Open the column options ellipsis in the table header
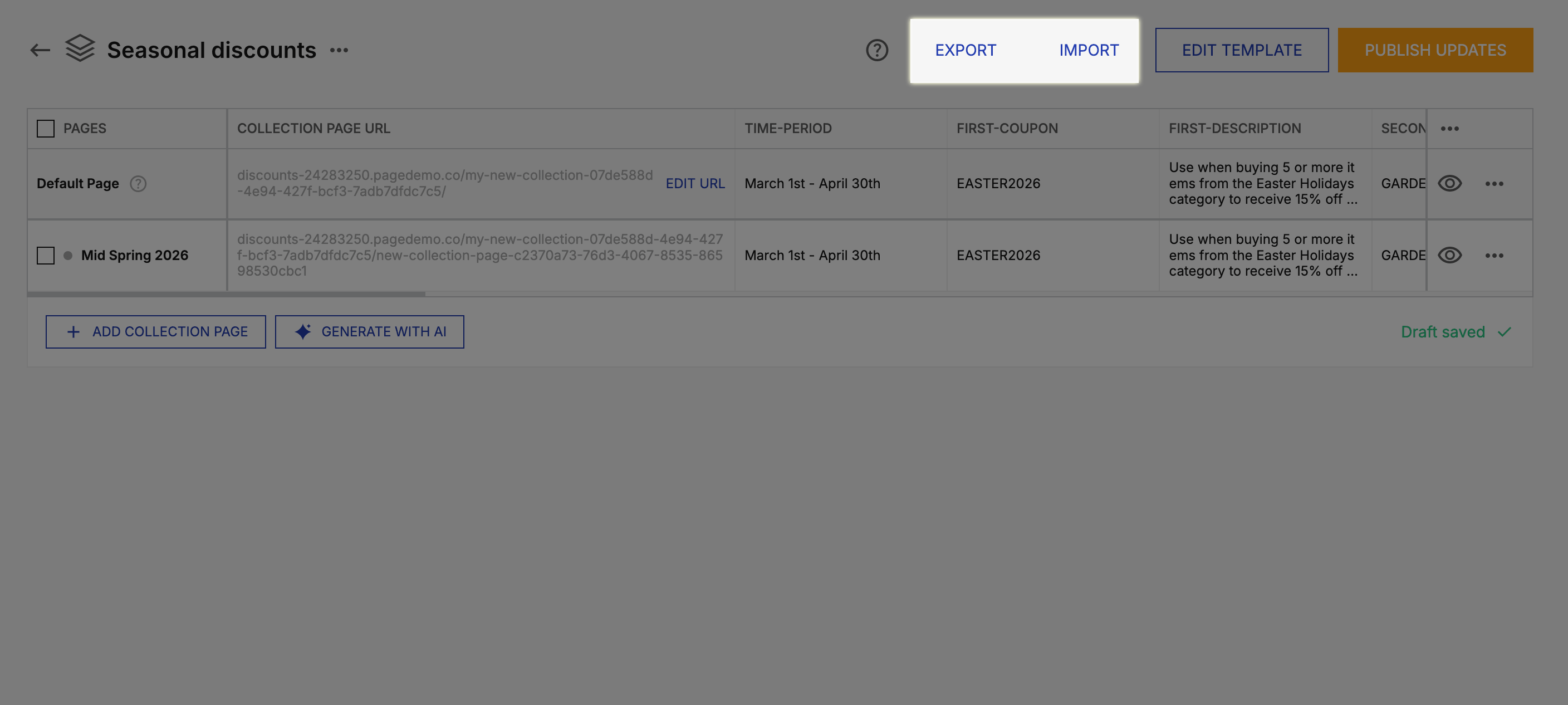Image resolution: width=1568 pixels, height=705 pixels. pyautogui.click(x=1451, y=128)
